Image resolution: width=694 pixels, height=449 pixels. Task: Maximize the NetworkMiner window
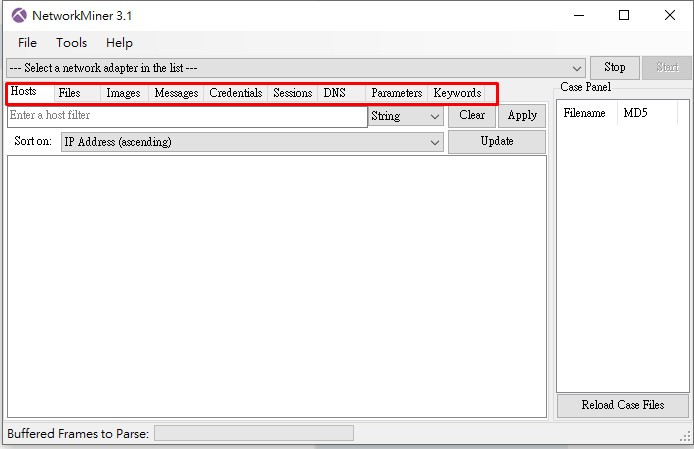pos(624,15)
